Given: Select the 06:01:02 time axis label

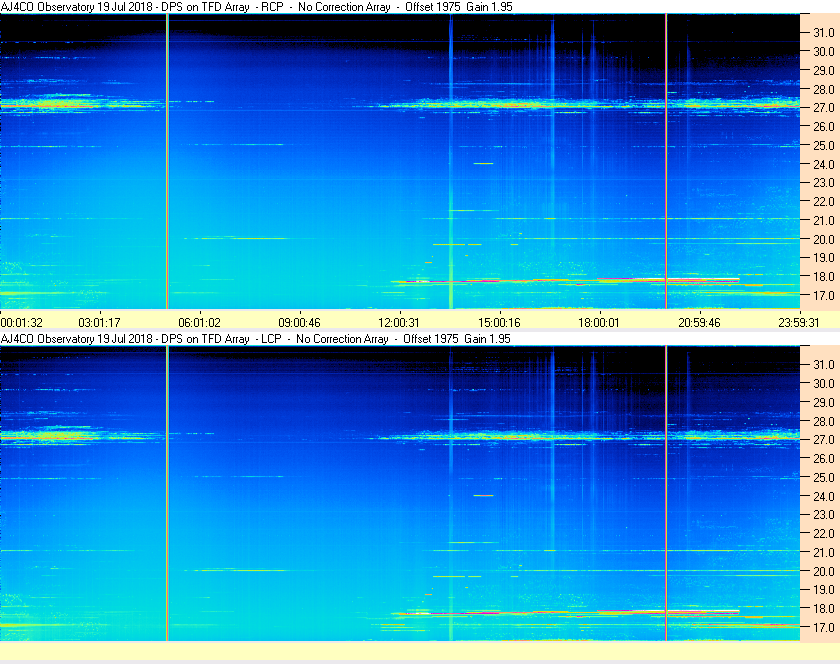Looking at the screenshot, I should click(199, 323).
